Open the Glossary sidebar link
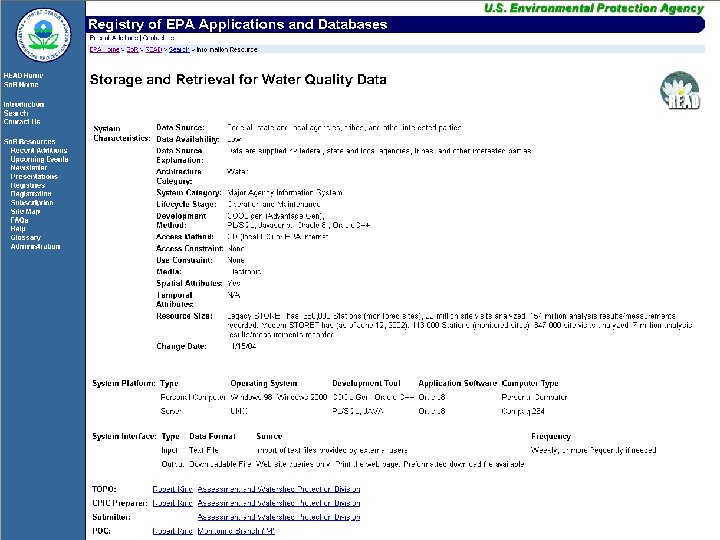720x540 pixels. point(26,237)
